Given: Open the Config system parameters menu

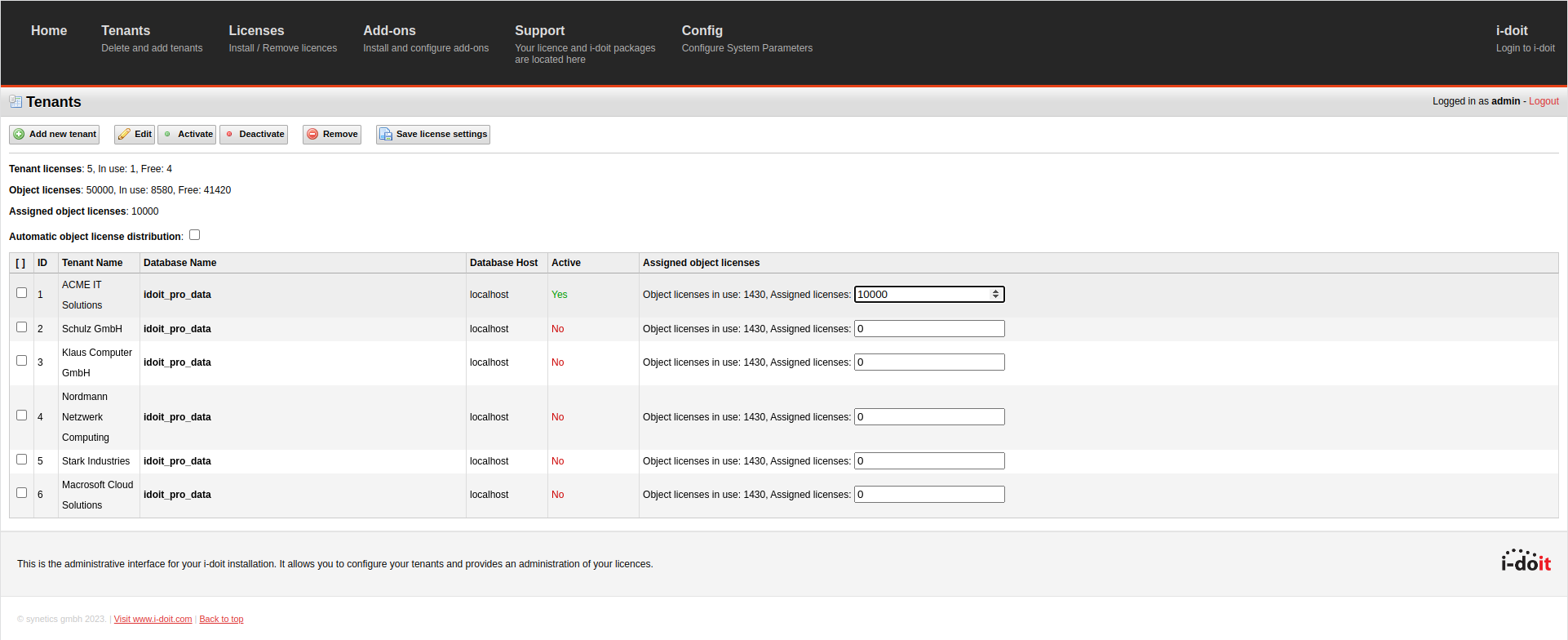Looking at the screenshot, I should tap(702, 31).
